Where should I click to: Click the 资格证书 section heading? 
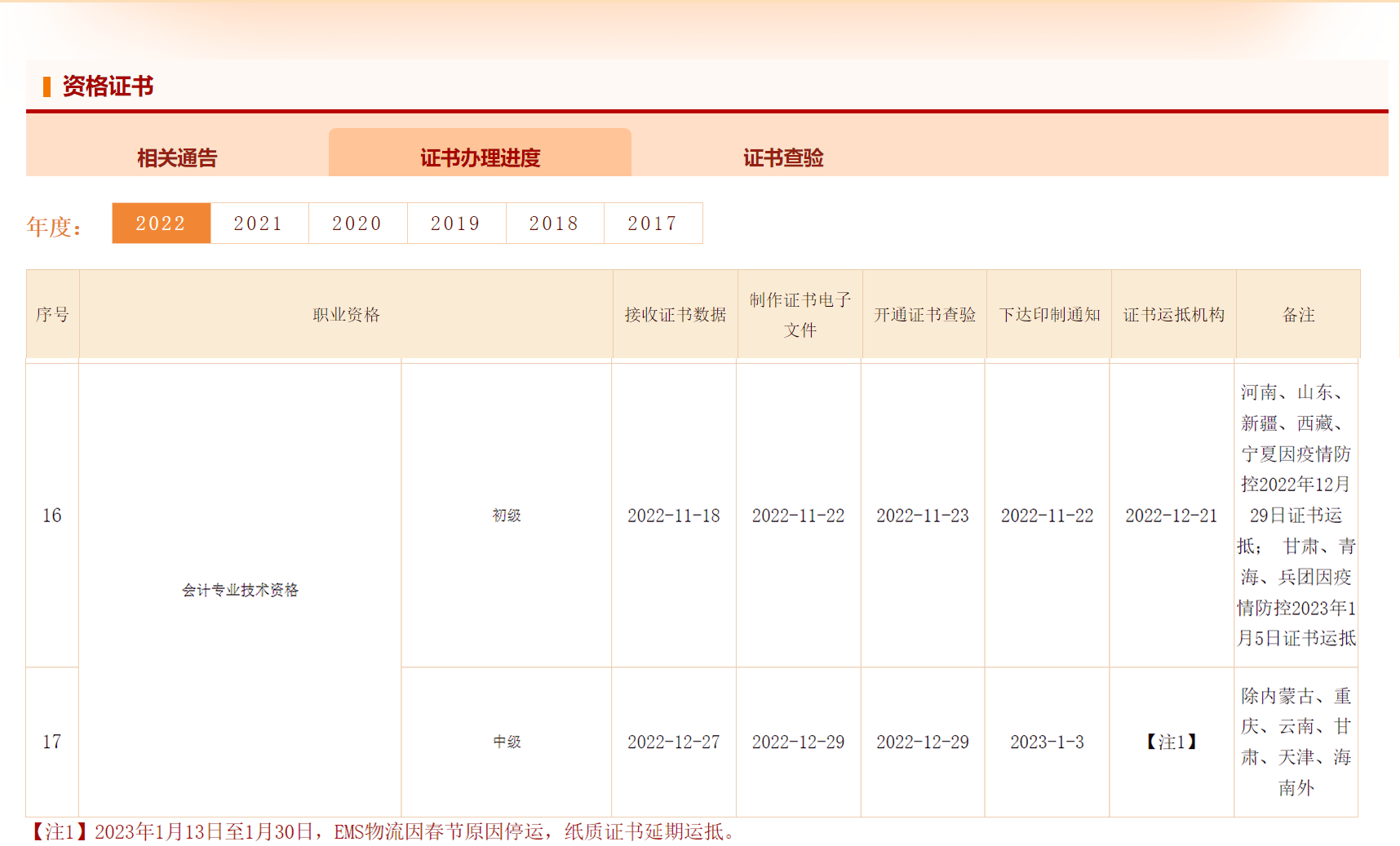[x=108, y=86]
